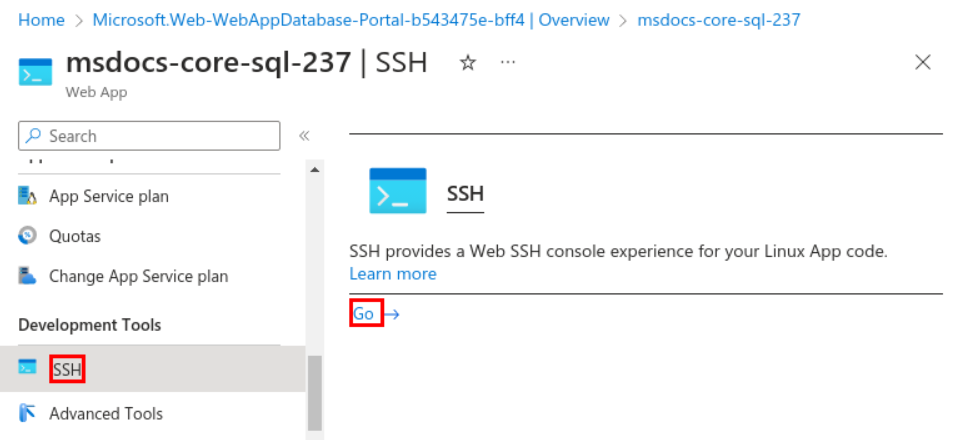Click the msdocs-core-sql-237 breadcrumb link

click(719, 20)
